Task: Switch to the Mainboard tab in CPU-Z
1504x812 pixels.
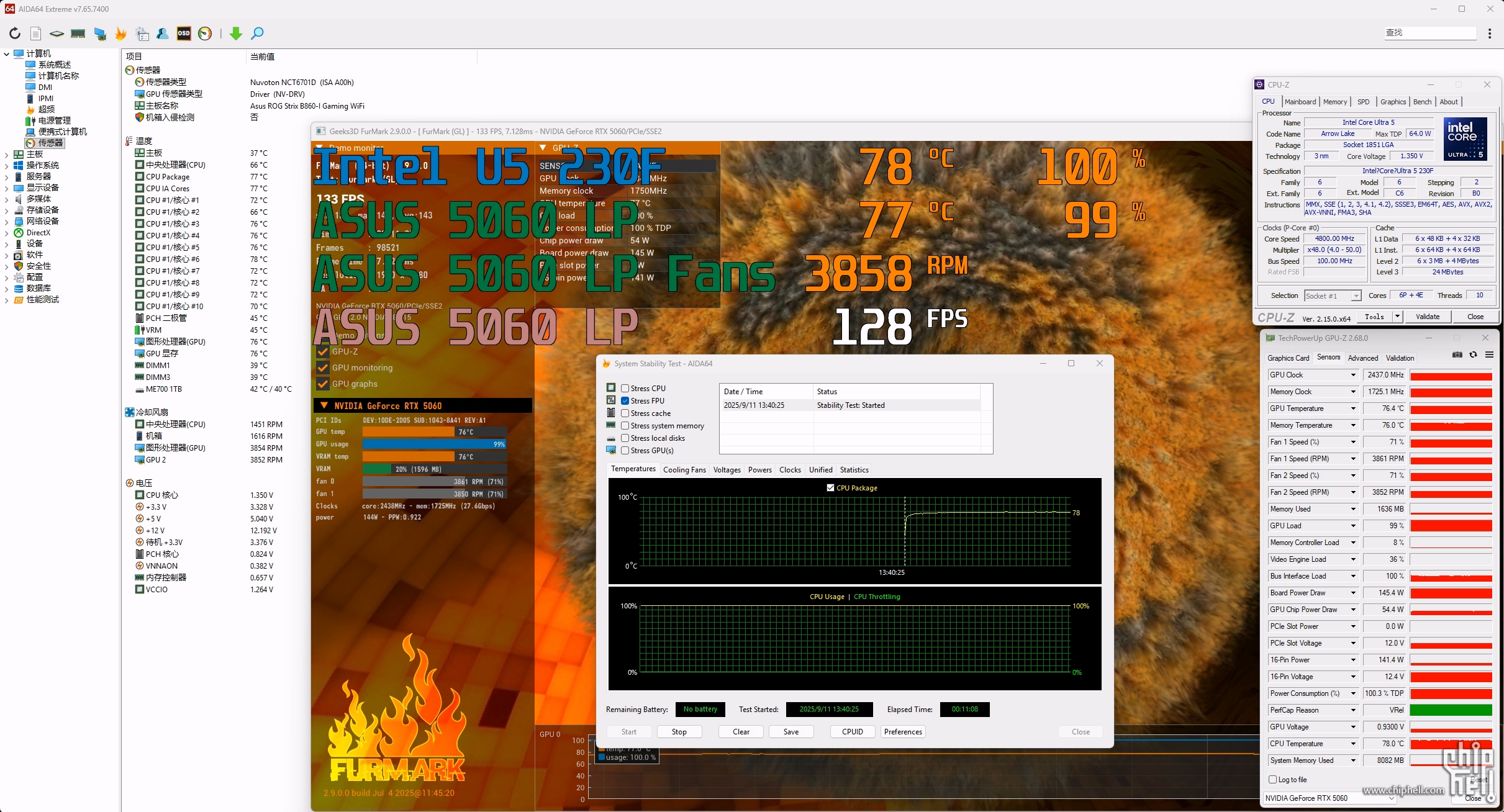Action: (1300, 102)
